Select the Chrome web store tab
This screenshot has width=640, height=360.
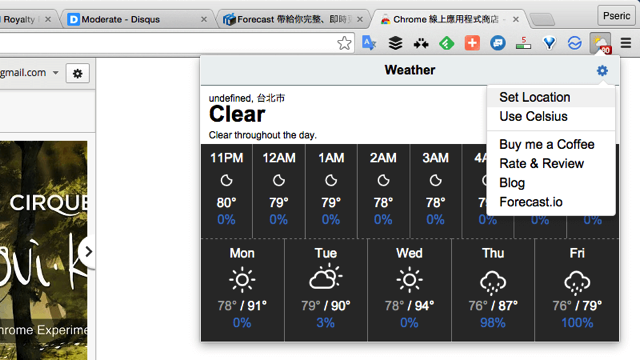(x=449, y=19)
